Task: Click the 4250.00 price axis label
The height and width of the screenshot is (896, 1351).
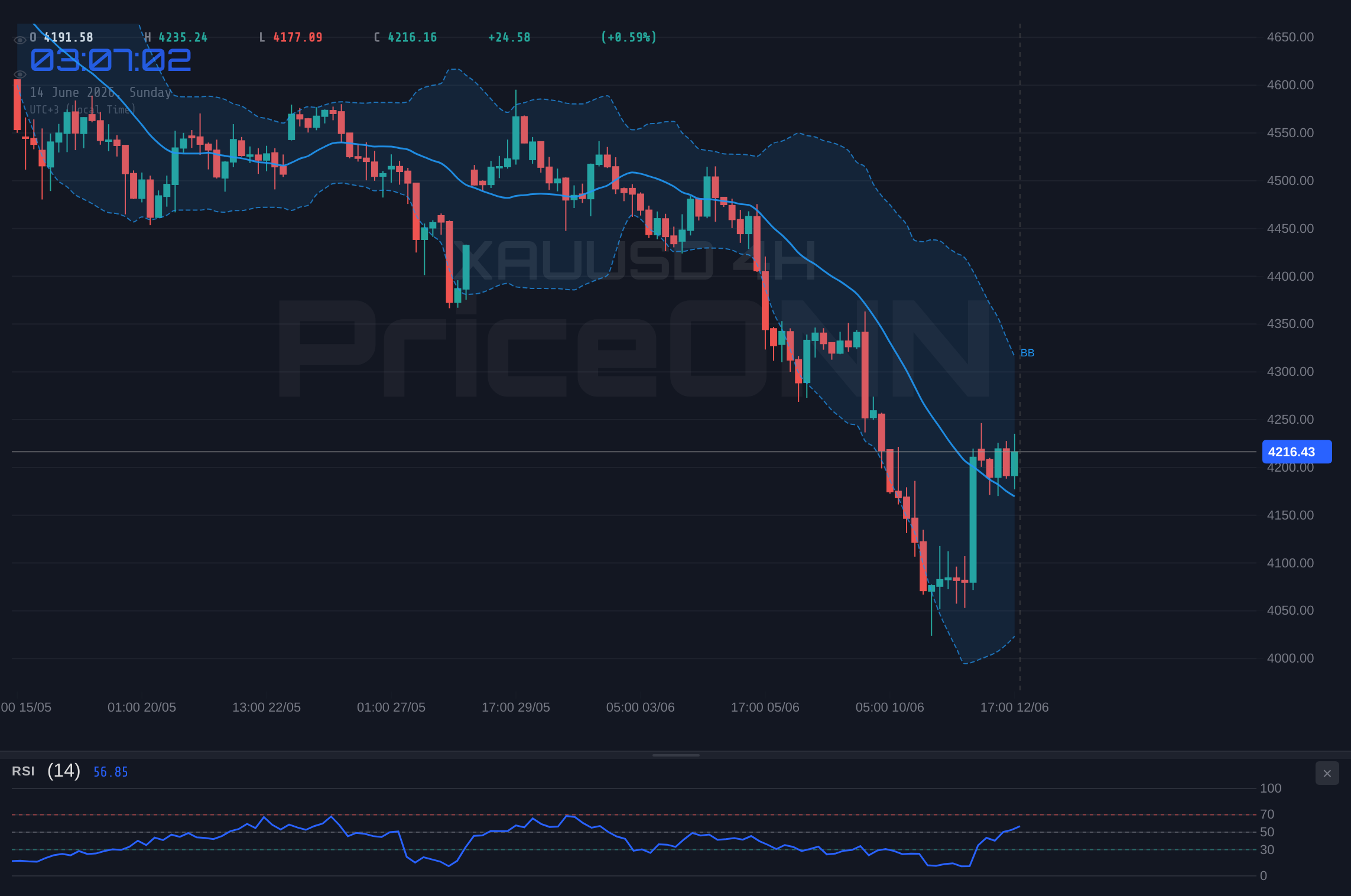Action: pyautogui.click(x=1290, y=420)
